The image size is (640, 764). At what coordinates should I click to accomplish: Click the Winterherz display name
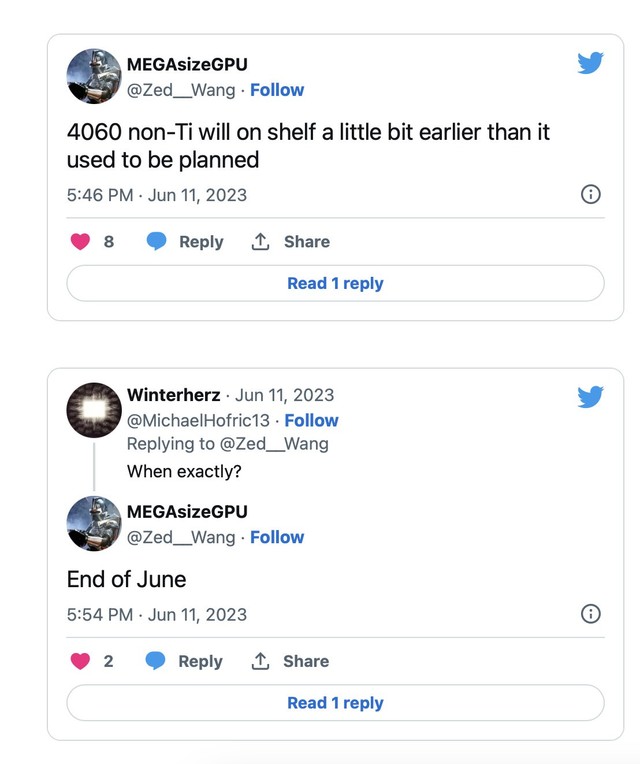click(x=174, y=395)
